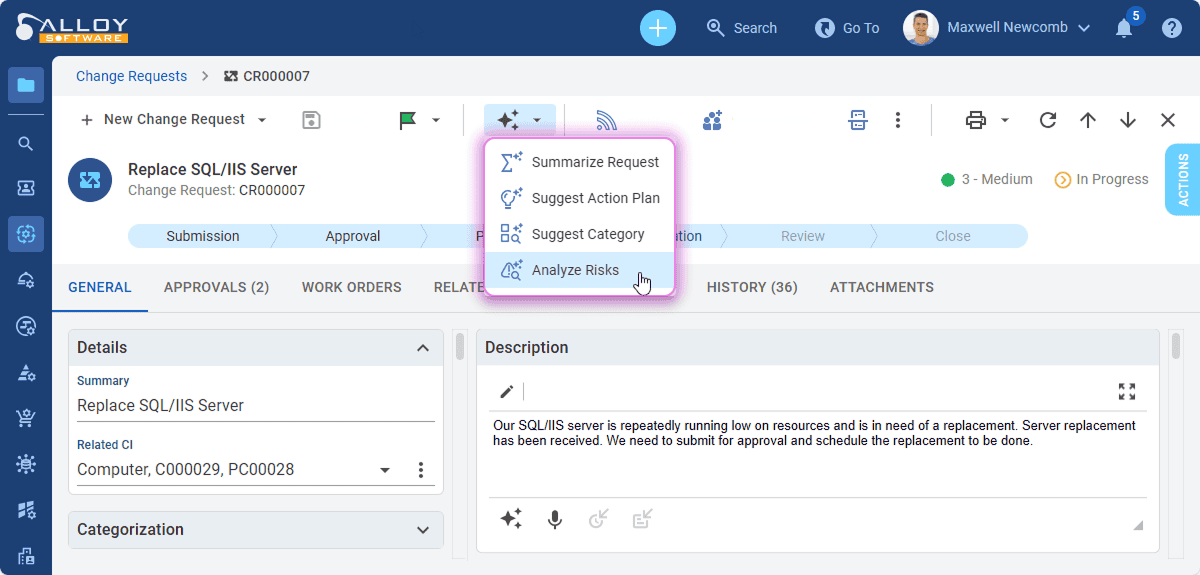
Task: Collapse the Details section
Action: tap(423, 348)
